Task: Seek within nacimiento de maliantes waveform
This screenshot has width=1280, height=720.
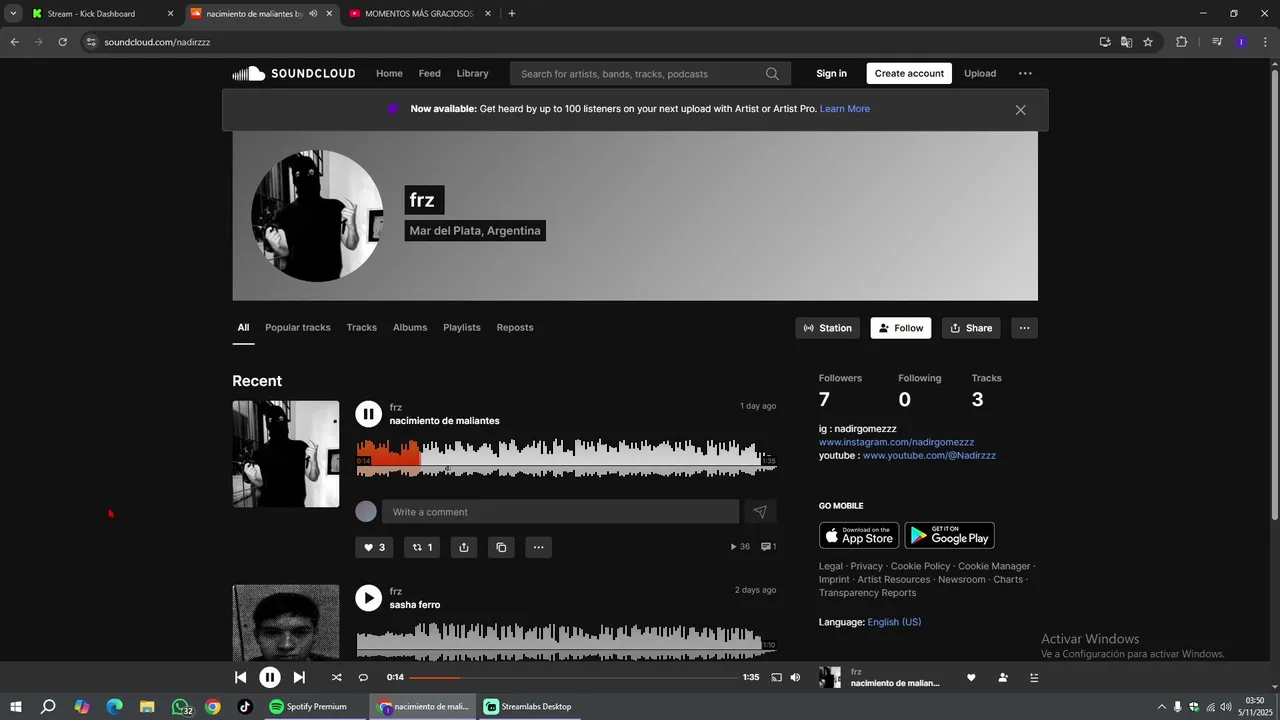Action: tap(566, 458)
